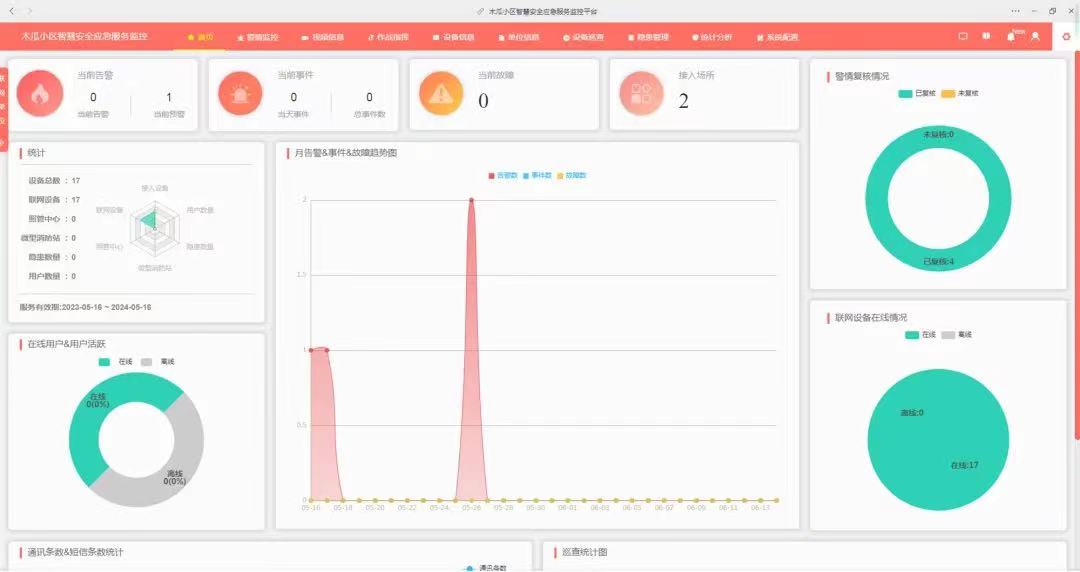Screen dimensions: 1080x572
Task: Switch to the 警情监控 tab
Action: pyautogui.click(x=258, y=37)
